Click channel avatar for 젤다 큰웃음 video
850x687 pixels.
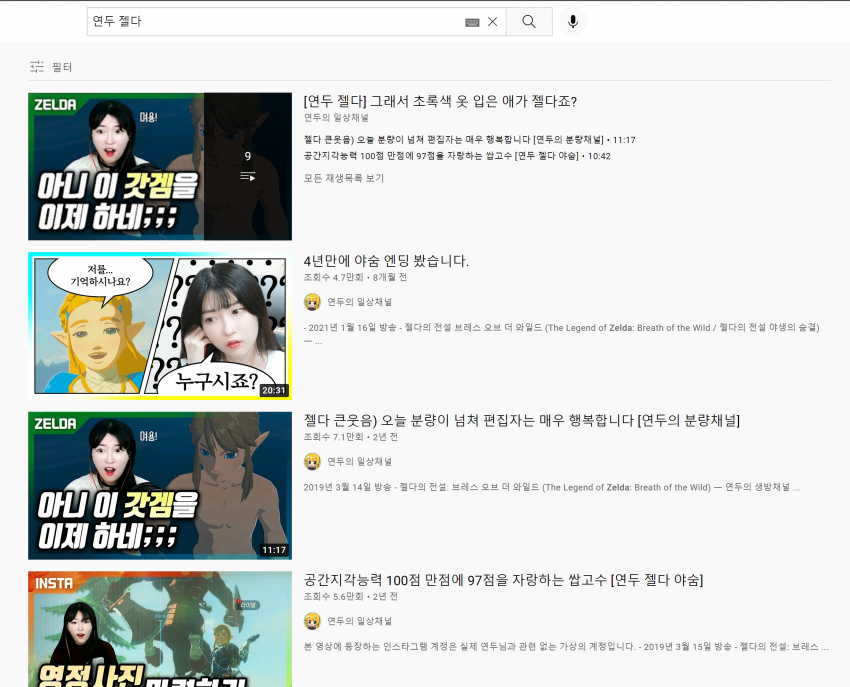tap(312, 461)
